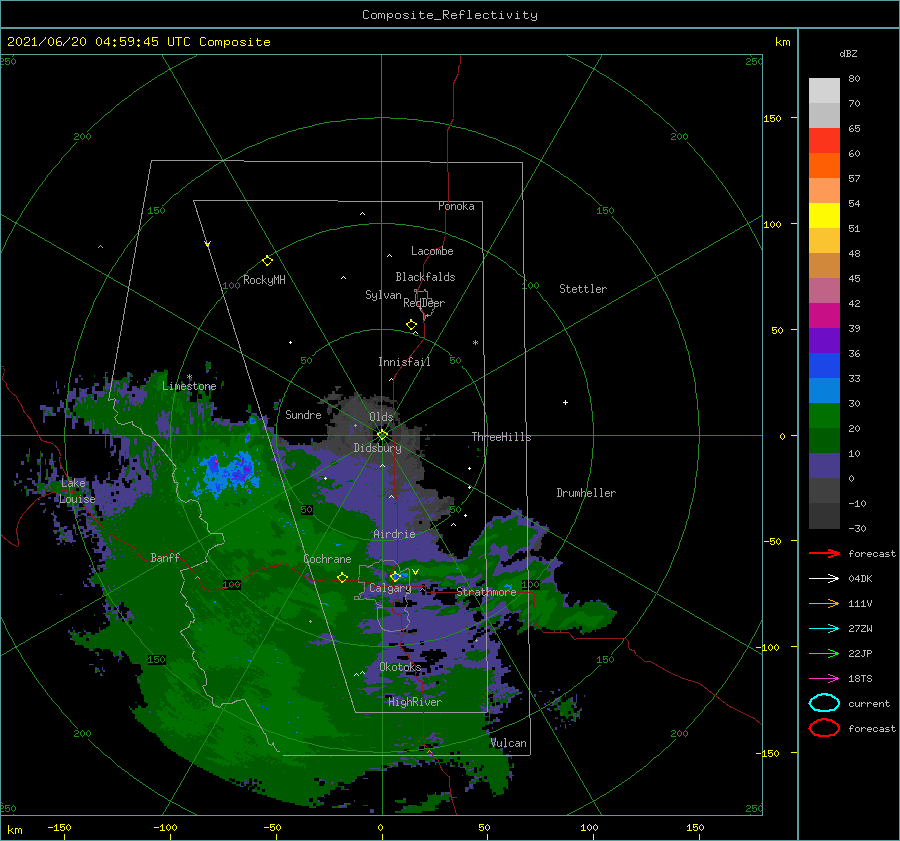The height and width of the screenshot is (841, 900).
Task: Select the Airdrie label
Action: pos(394,534)
